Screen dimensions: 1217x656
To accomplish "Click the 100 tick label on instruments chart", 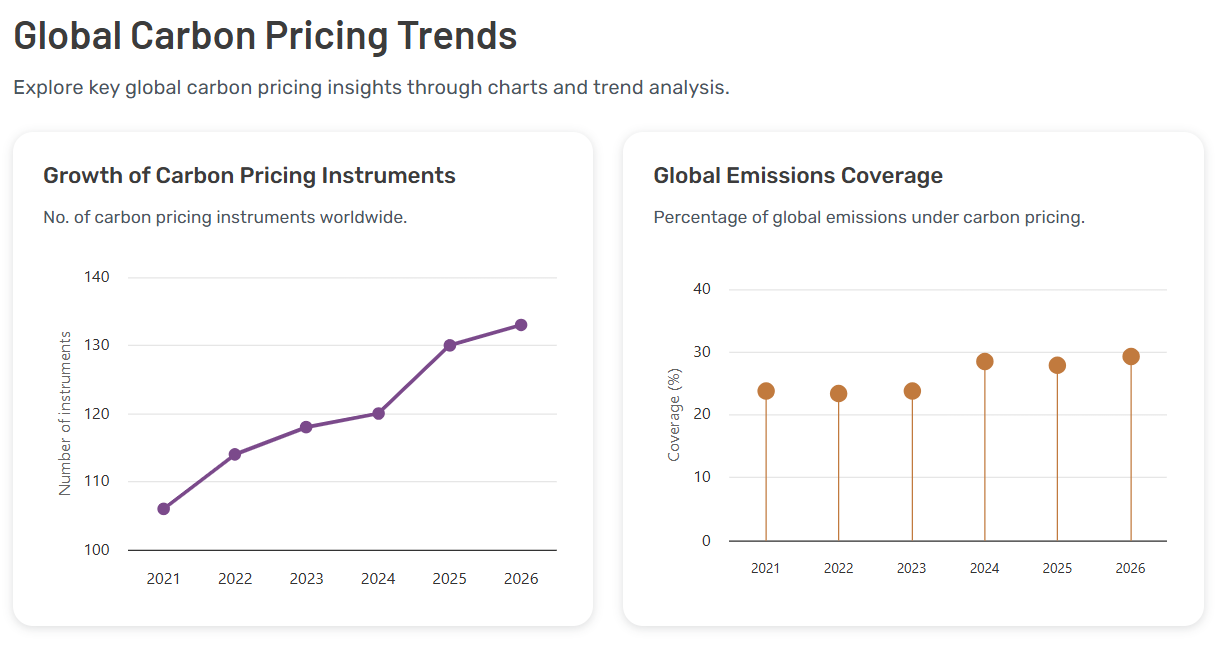I will [98, 550].
